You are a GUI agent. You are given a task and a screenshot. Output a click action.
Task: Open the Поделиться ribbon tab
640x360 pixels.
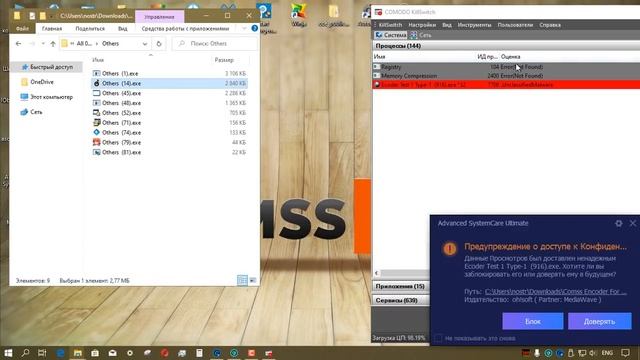pyautogui.click(x=90, y=29)
